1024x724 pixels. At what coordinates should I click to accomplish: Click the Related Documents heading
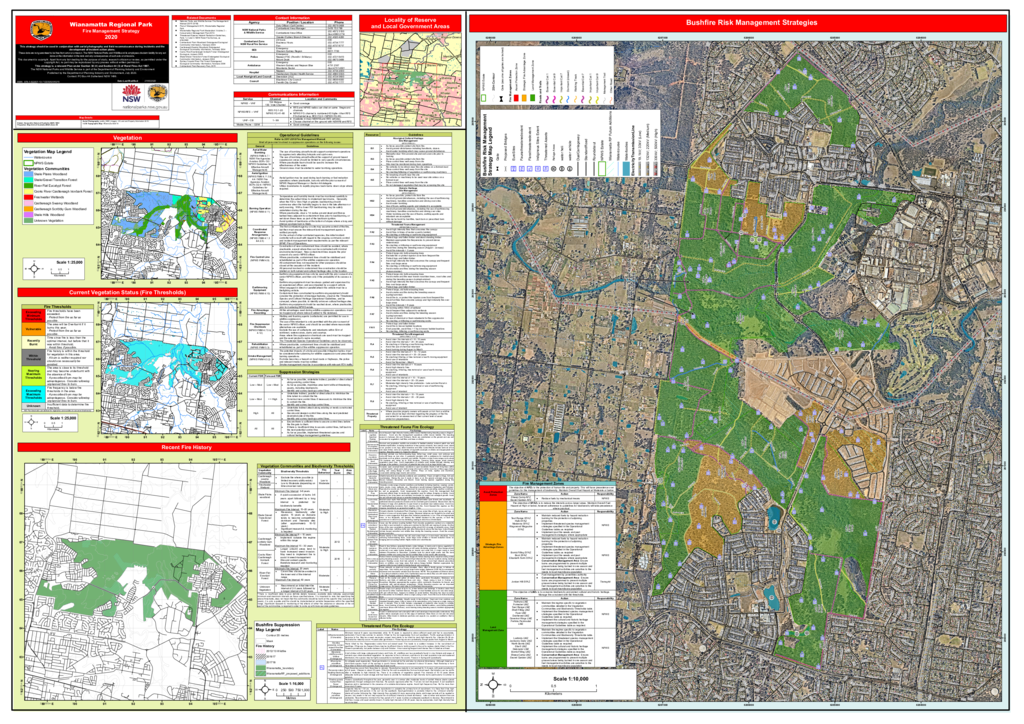[x=201, y=18]
